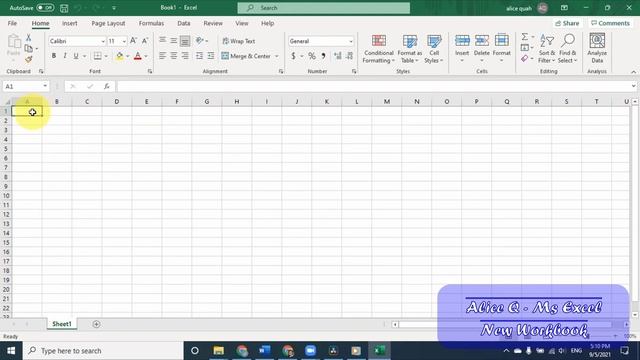
Task: Apply Percent Style
Action: 312,56
